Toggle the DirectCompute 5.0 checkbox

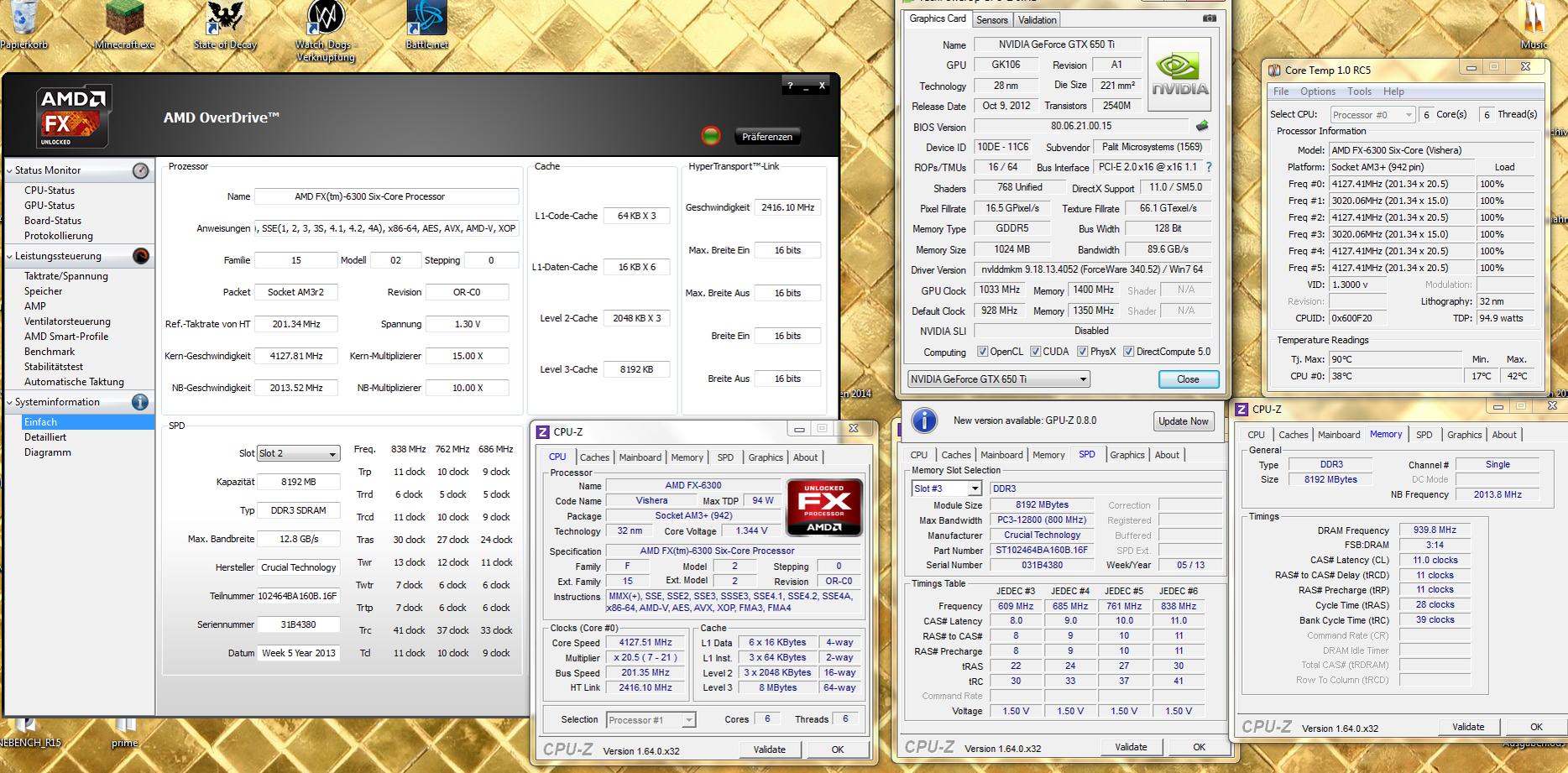coord(1129,352)
